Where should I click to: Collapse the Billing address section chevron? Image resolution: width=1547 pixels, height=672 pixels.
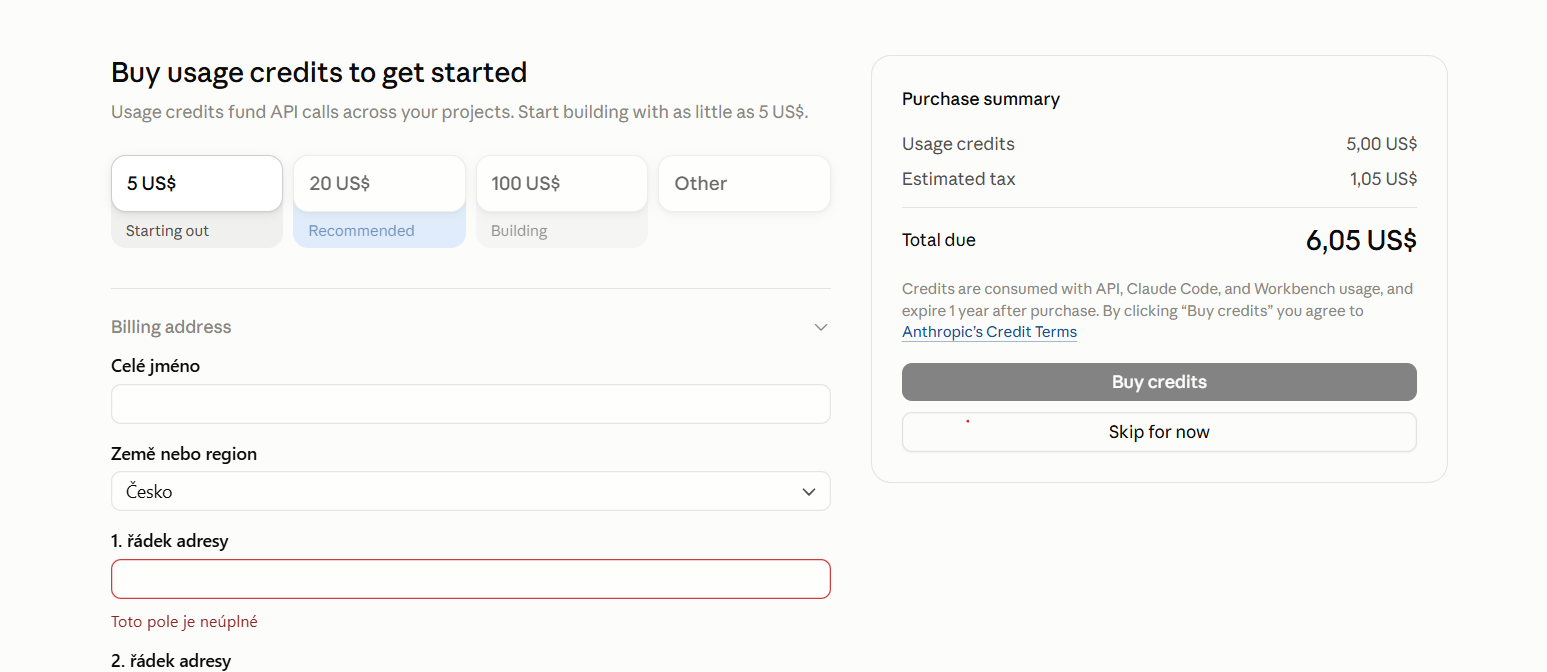click(x=821, y=327)
